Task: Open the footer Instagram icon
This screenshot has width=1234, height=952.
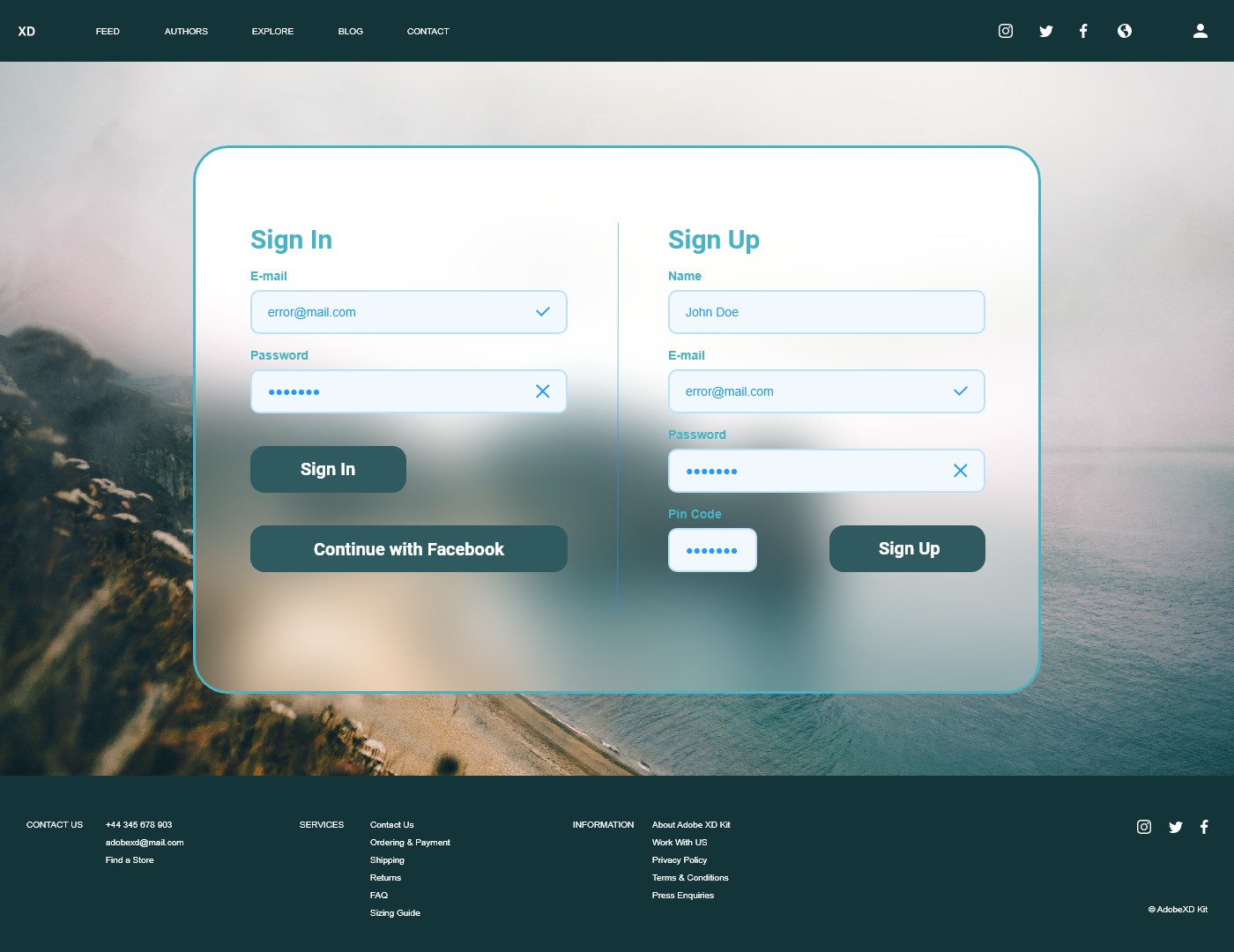Action: tap(1144, 827)
